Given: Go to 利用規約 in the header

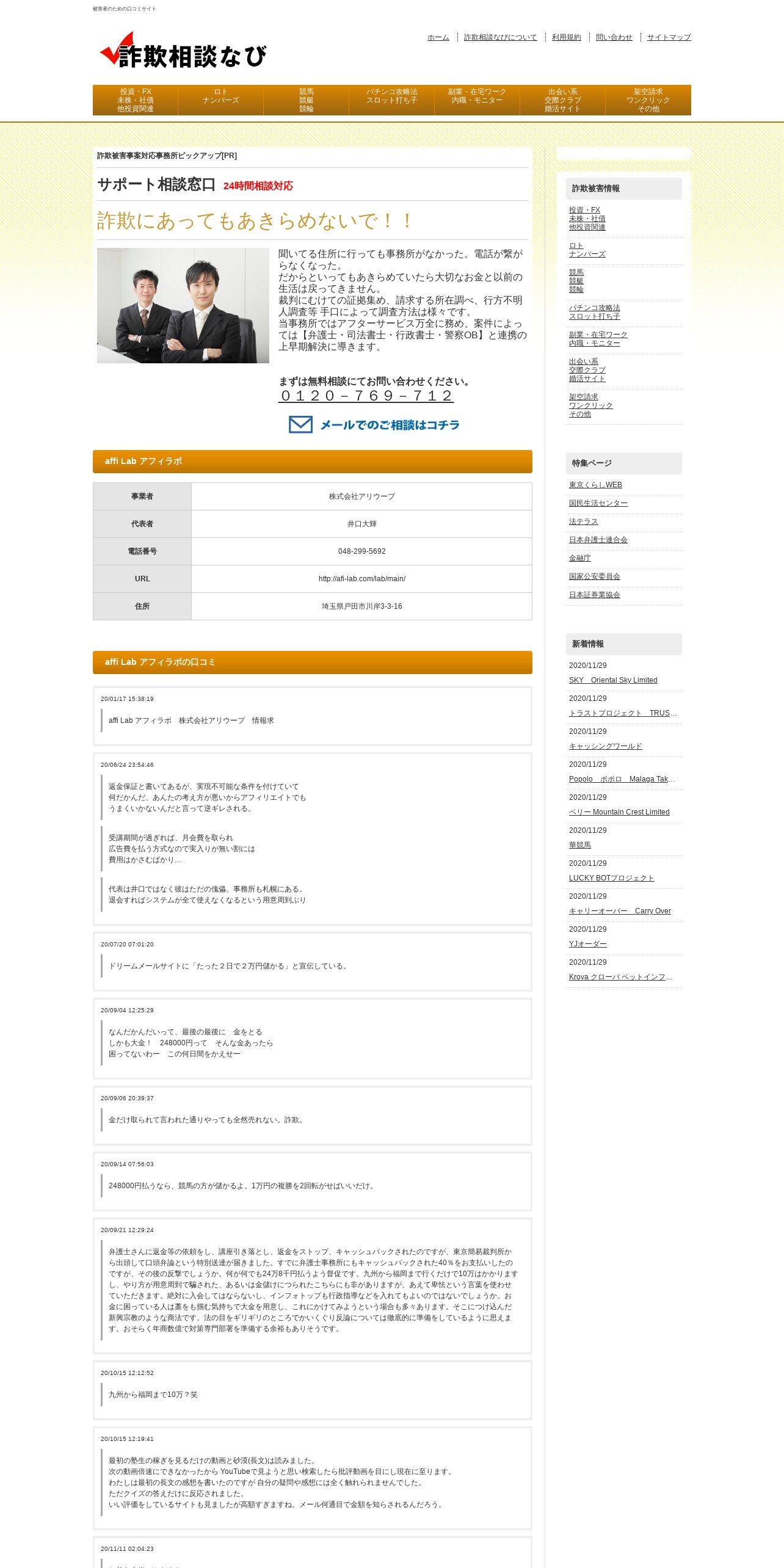Looking at the screenshot, I should coord(566,37).
